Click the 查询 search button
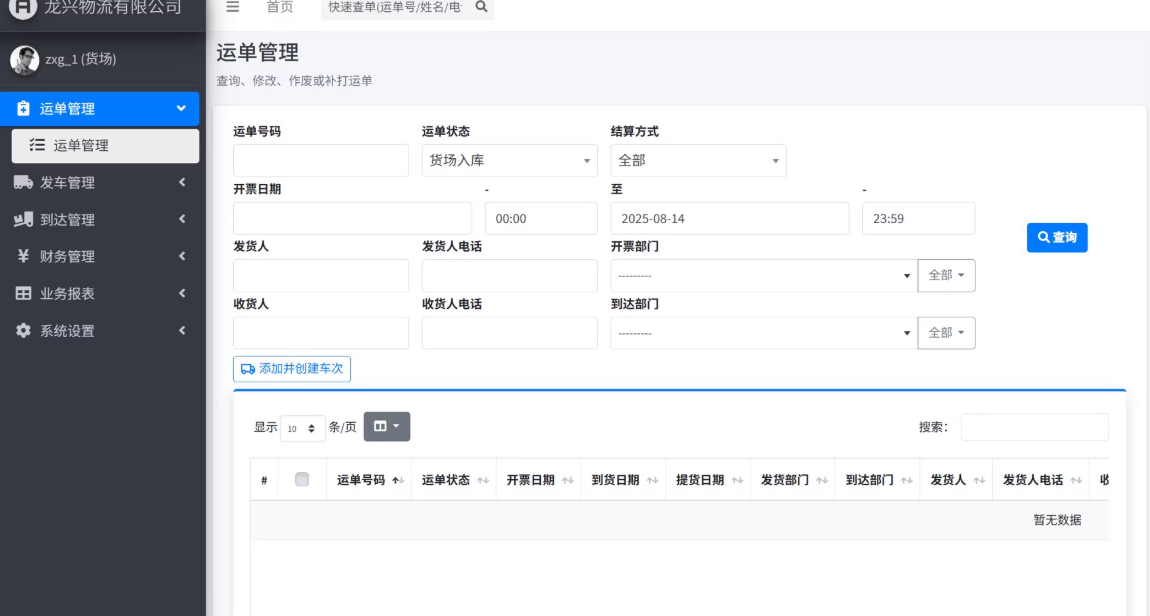Viewport: 1150px width, 616px height. click(x=1057, y=238)
